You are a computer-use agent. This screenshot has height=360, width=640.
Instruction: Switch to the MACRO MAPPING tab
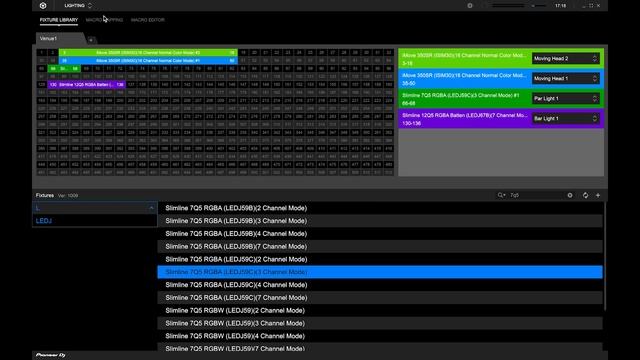[x=104, y=20]
